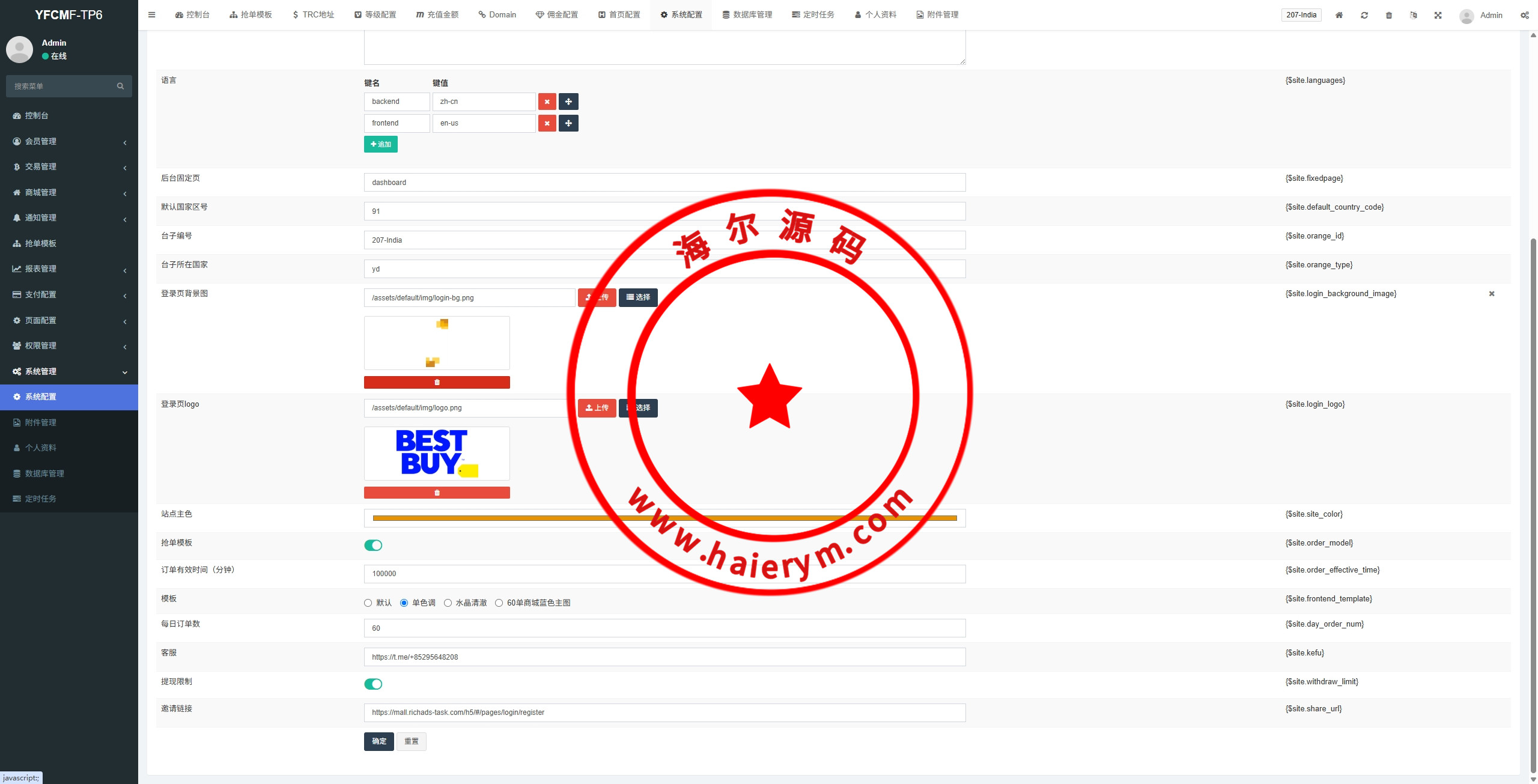The image size is (1538, 784).
Task: Click the sidebar search magnifier icon
Action: coord(120,86)
